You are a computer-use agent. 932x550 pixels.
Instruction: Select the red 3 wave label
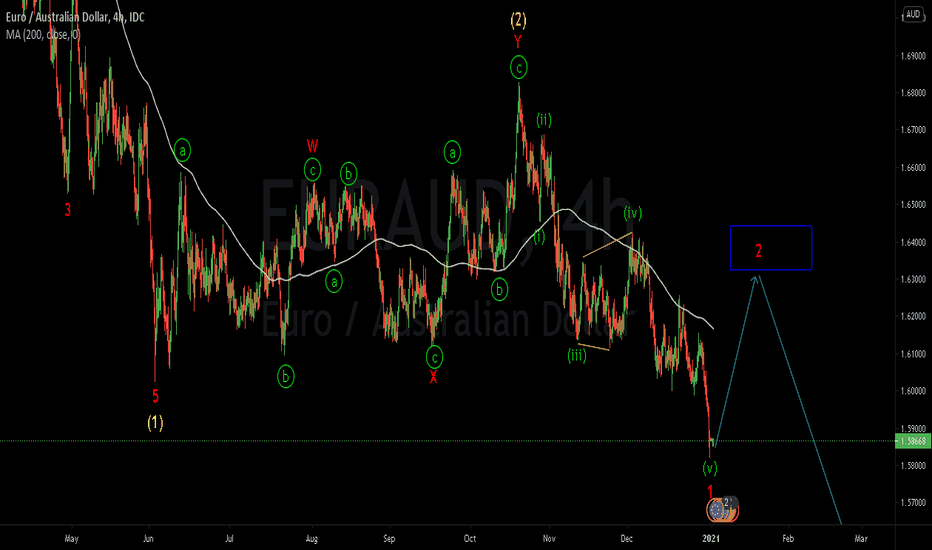(68, 210)
